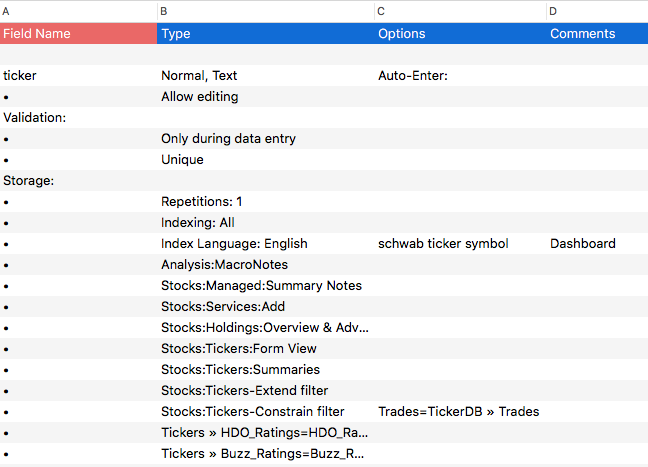
Task: Select the Dashboard comment cell
Action: [x=597, y=244]
